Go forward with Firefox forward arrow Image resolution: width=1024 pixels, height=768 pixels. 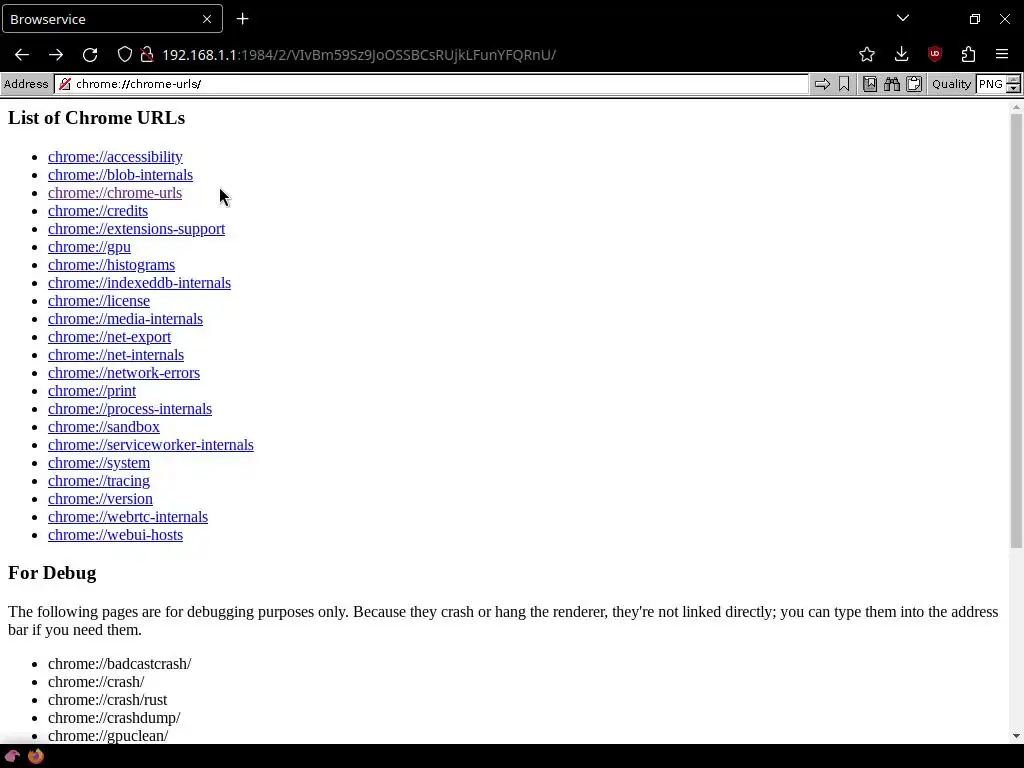click(x=56, y=55)
